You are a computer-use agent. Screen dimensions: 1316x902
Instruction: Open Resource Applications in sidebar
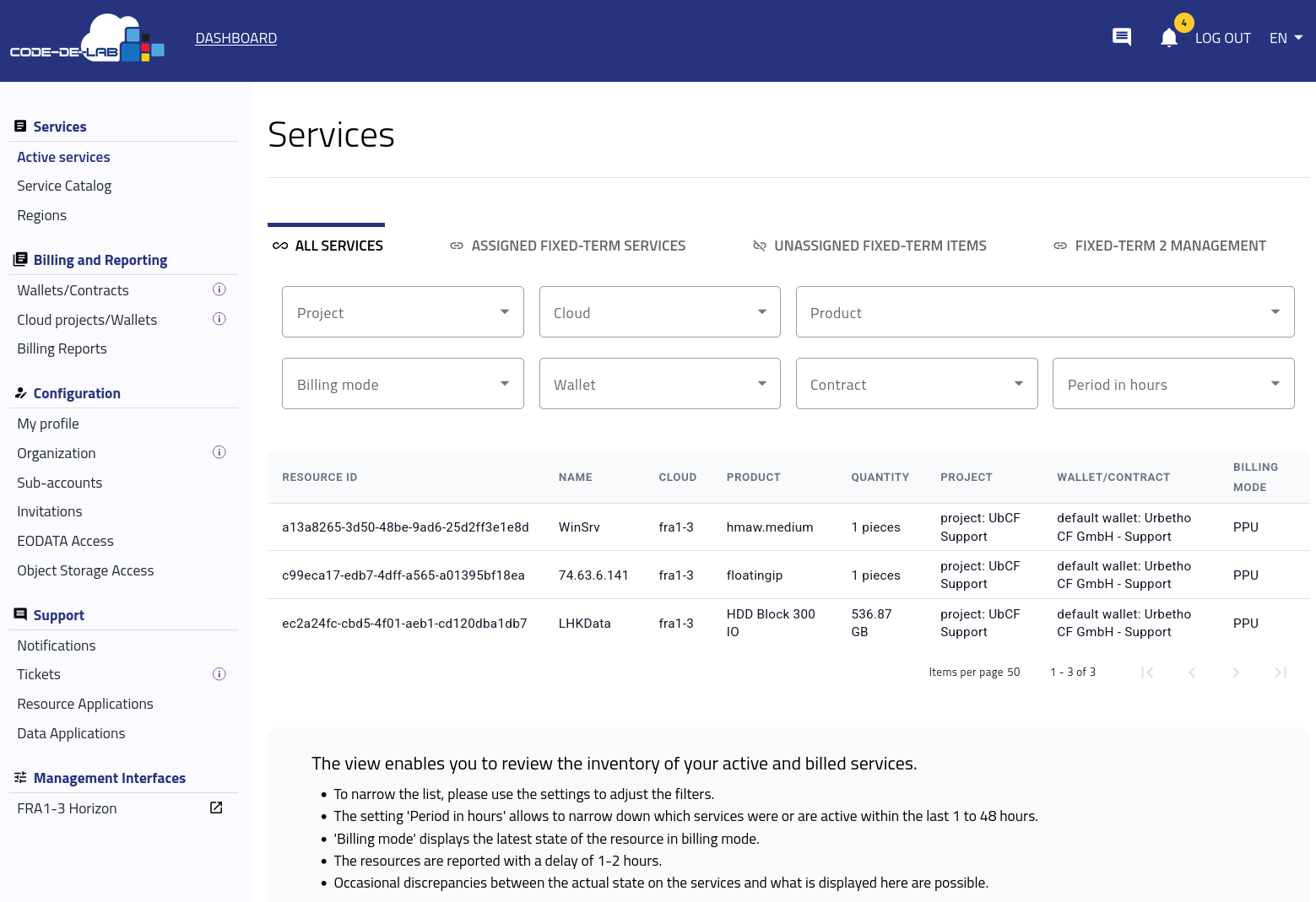click(85, 704)
